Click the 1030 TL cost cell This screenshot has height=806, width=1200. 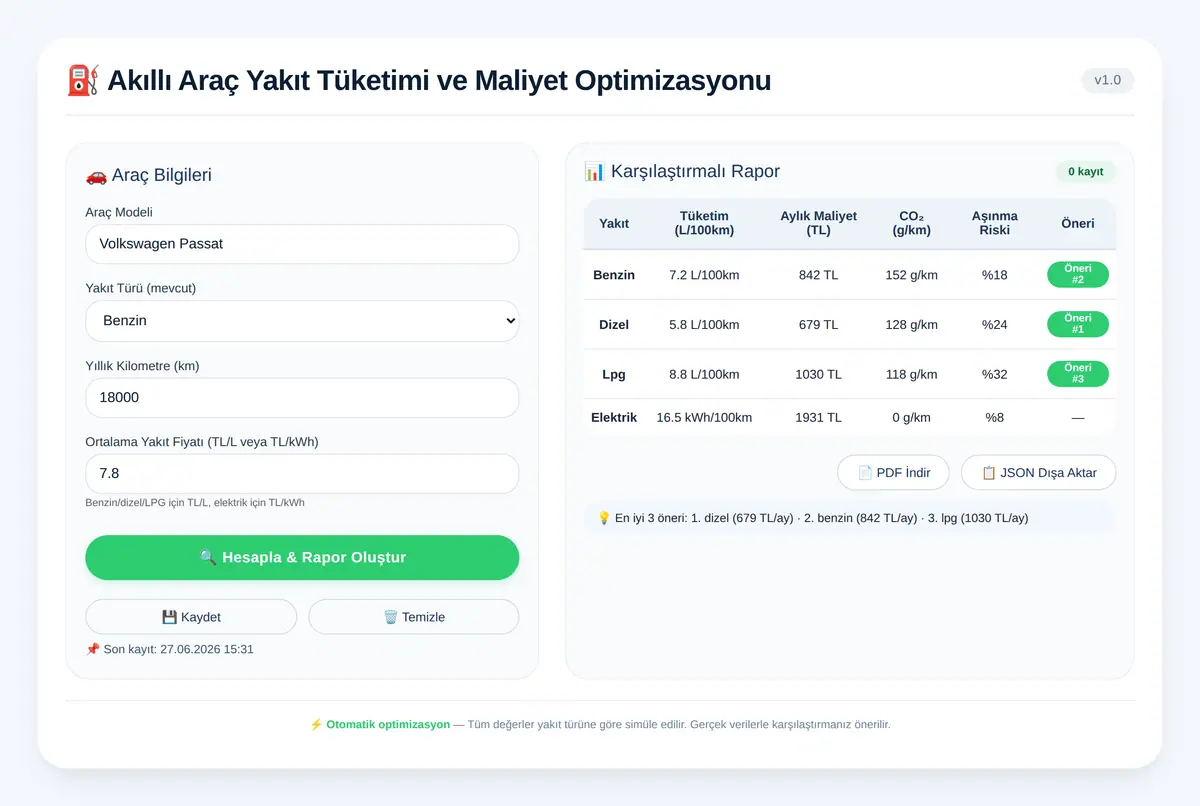coord(819,374)
